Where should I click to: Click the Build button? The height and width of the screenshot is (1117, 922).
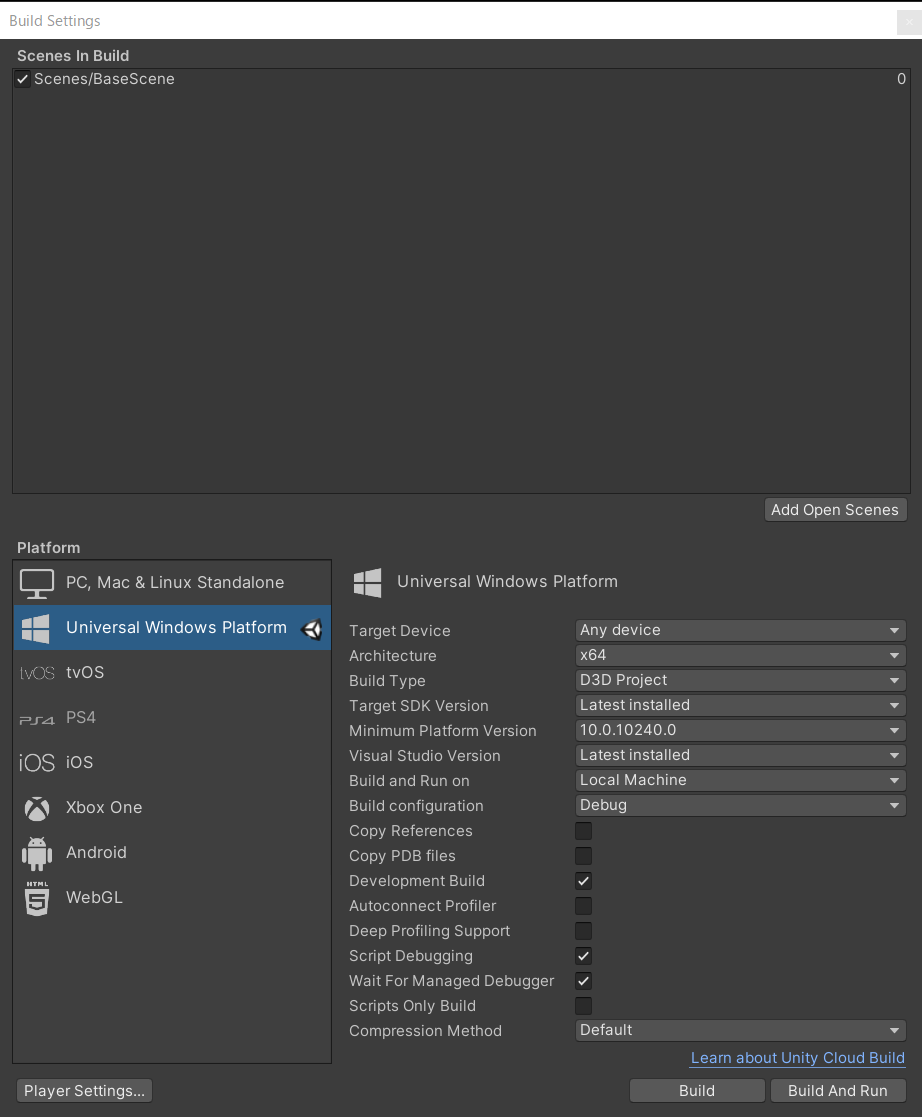(x=697, y=1091)
